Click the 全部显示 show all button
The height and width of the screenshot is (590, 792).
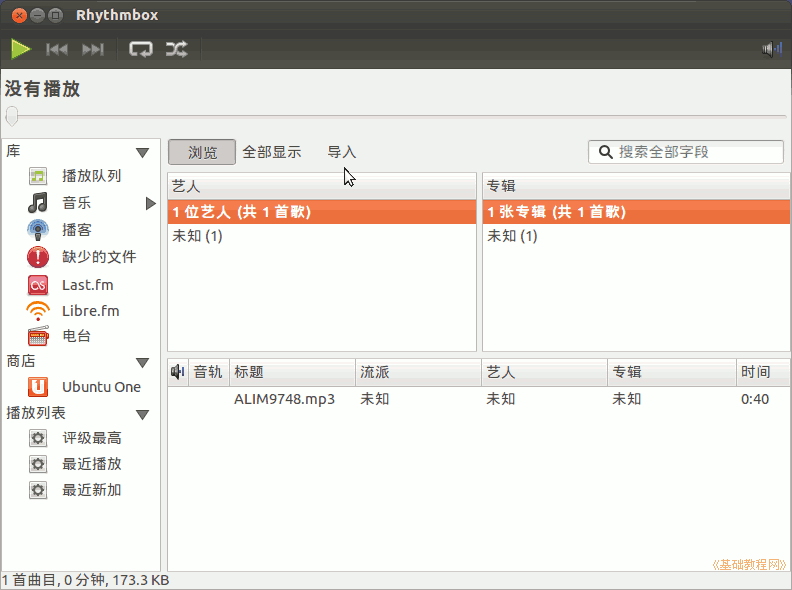(x=272, y=152)
